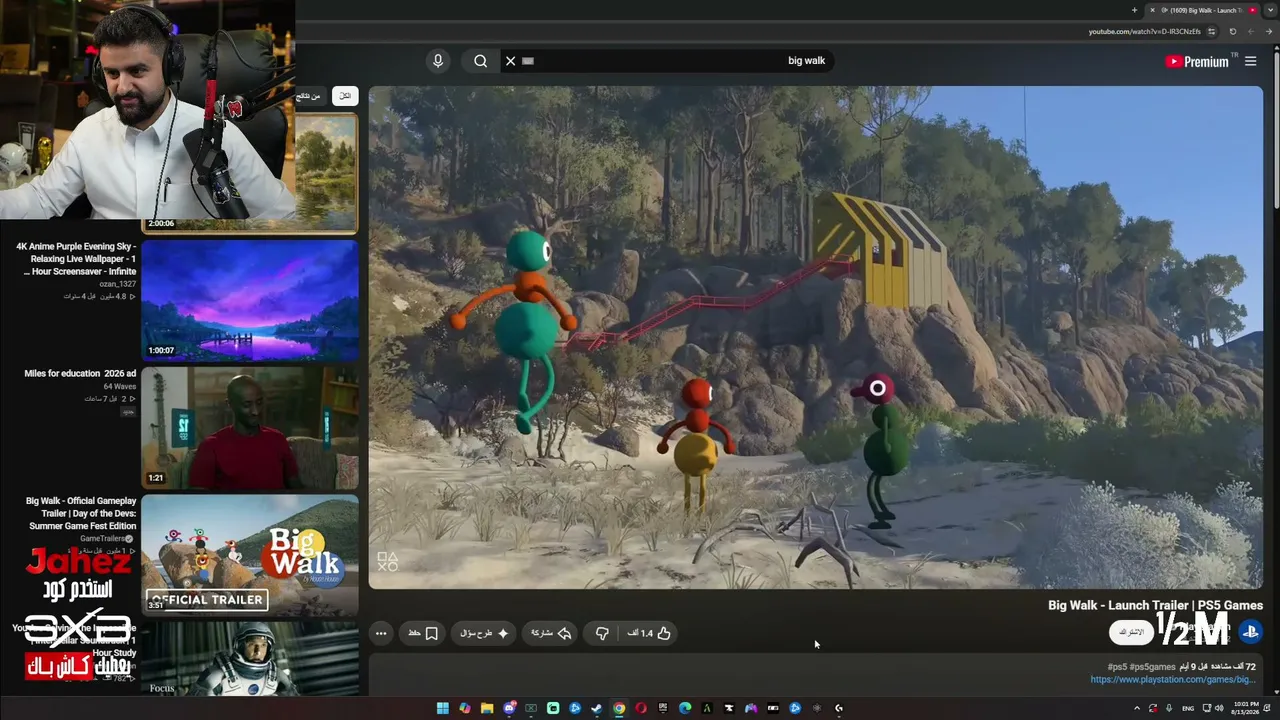Open the astronaut Focus video thumbnail
This screenshot has width=1280, height=720.
(x=250, y=658)
